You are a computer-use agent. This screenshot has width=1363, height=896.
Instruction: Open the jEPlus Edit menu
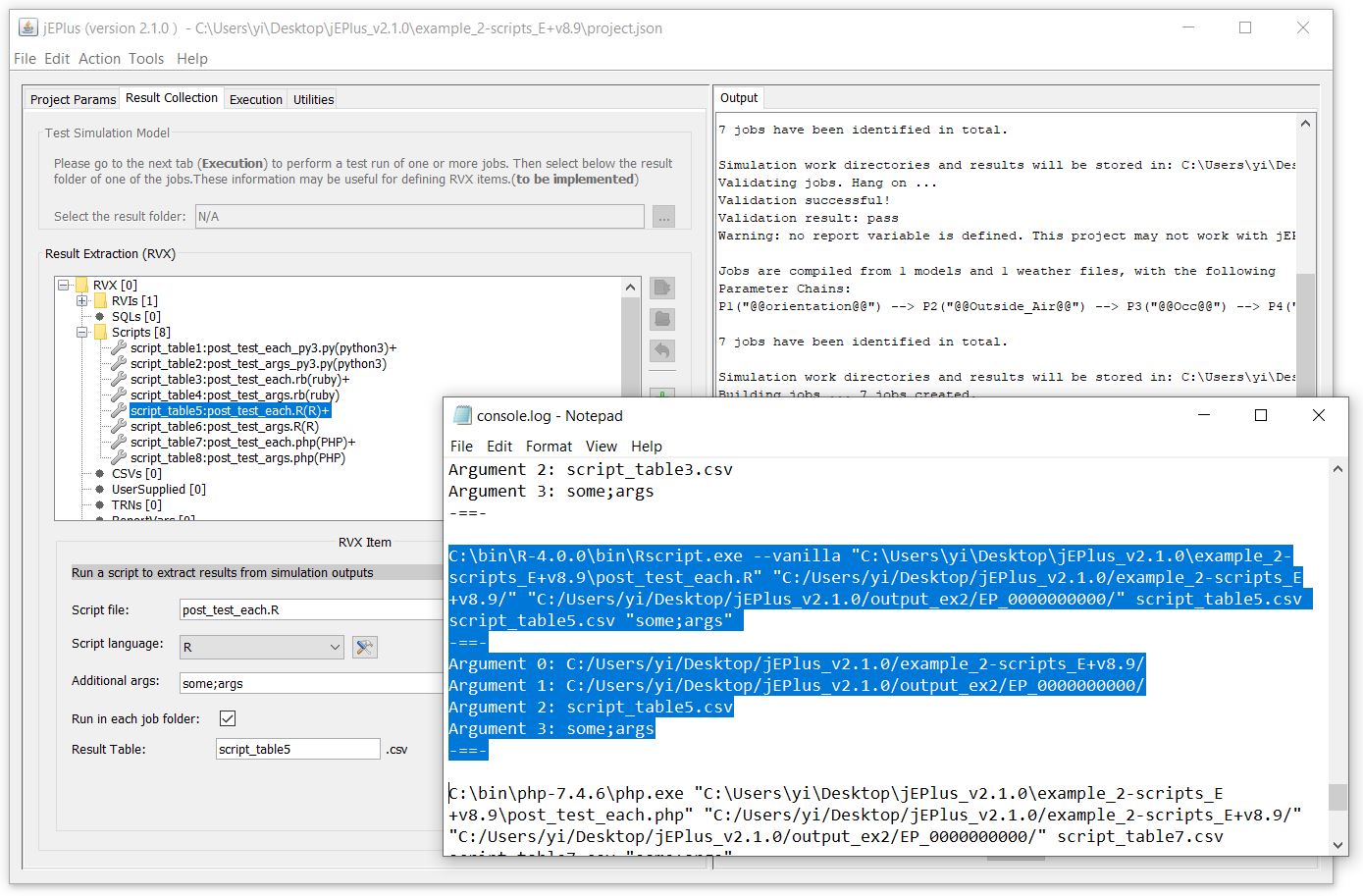[x=57, y=59]
